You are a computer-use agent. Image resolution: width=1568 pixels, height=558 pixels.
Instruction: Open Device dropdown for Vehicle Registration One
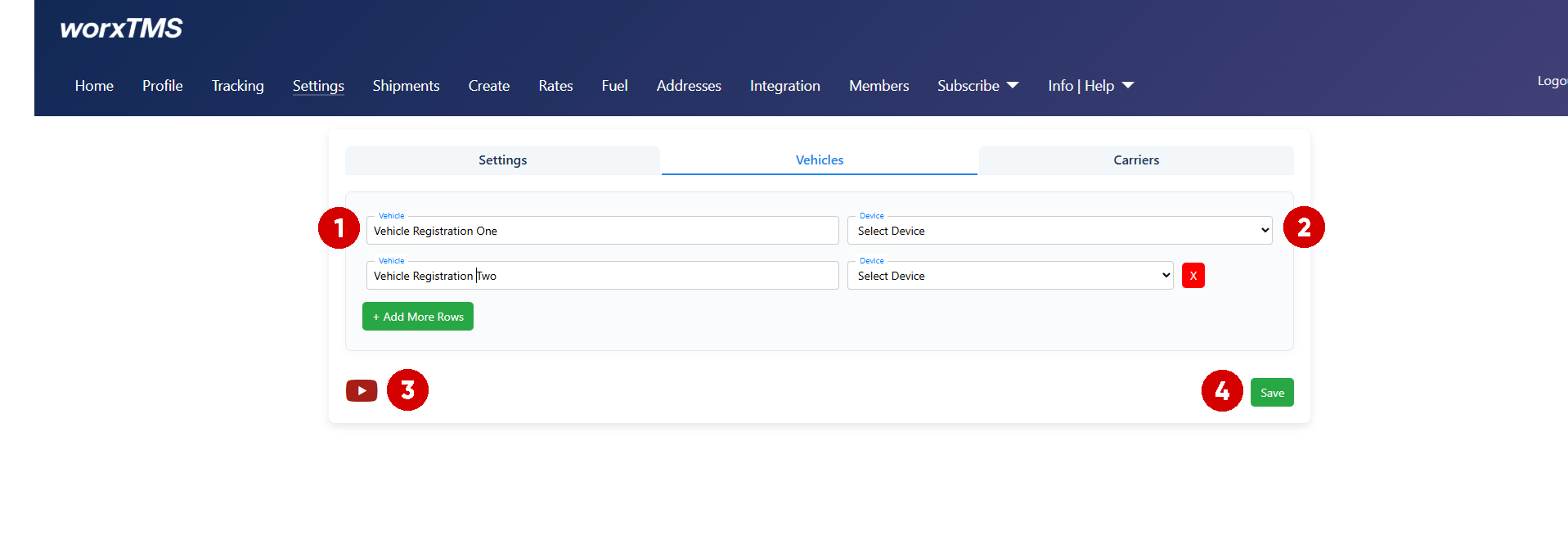click(x=1059, y=231)
